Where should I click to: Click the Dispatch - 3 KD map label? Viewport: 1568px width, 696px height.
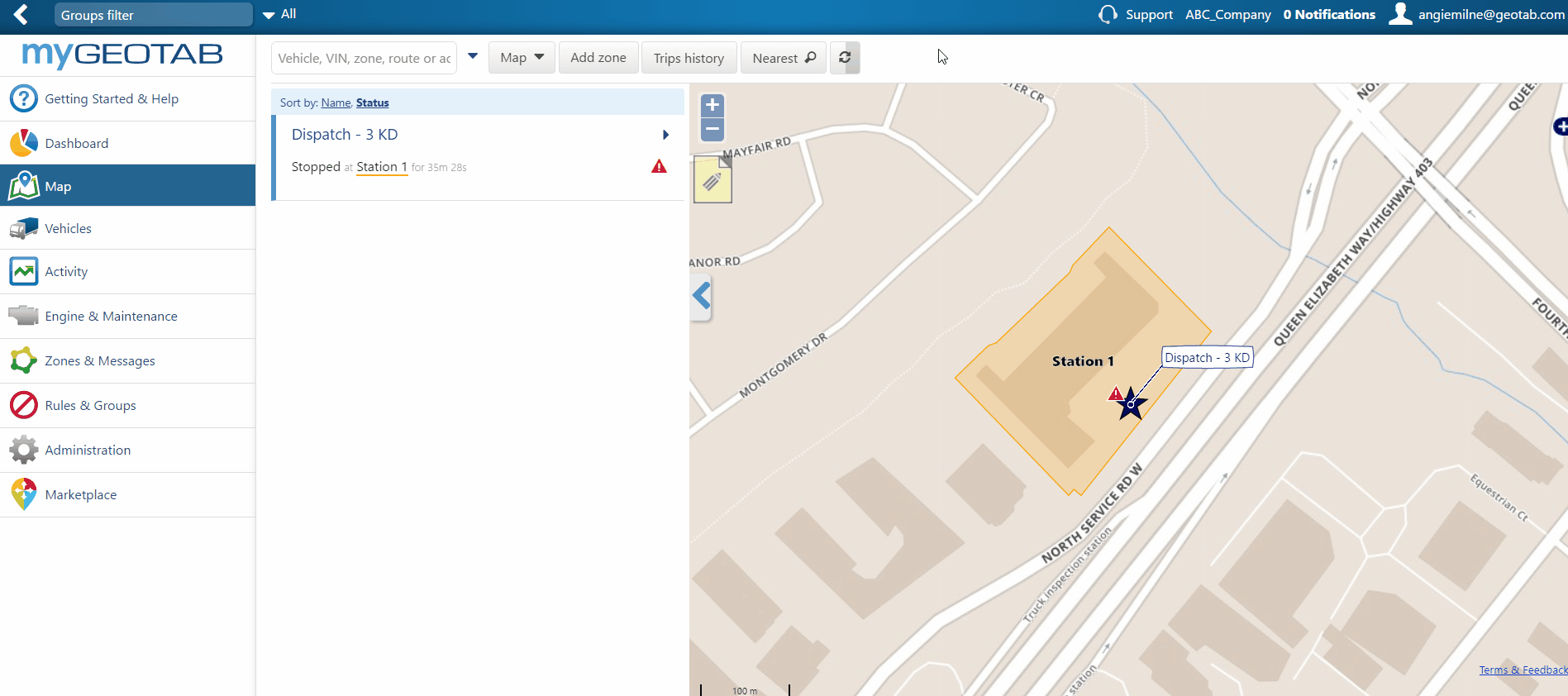[1208, 358]
